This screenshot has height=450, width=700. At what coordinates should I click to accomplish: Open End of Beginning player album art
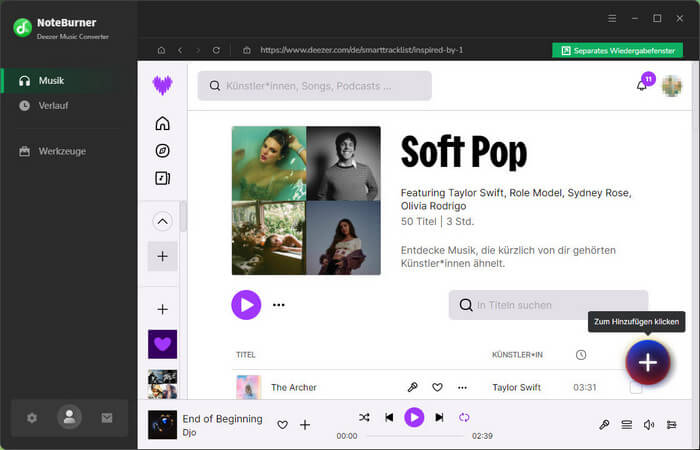pos(162,425)
